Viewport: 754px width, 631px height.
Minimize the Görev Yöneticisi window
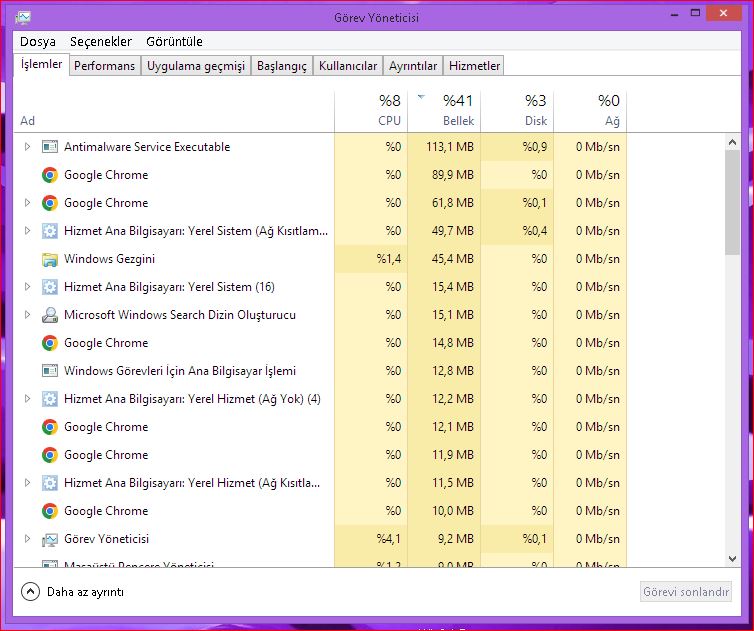(675, 14)
